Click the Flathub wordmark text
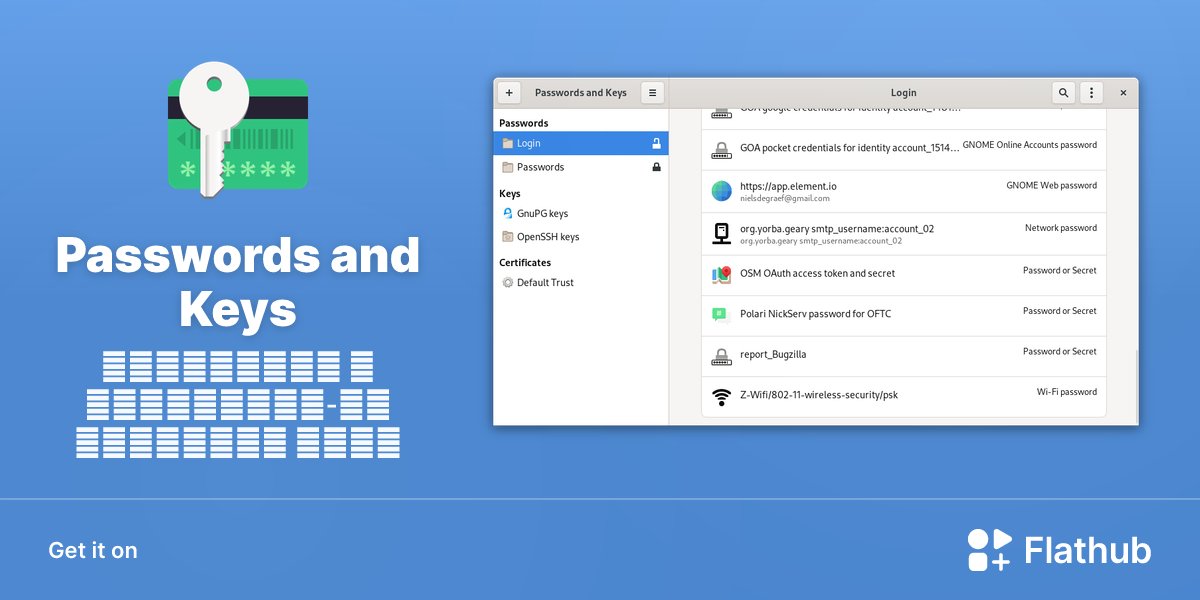 click(1088, 550)
